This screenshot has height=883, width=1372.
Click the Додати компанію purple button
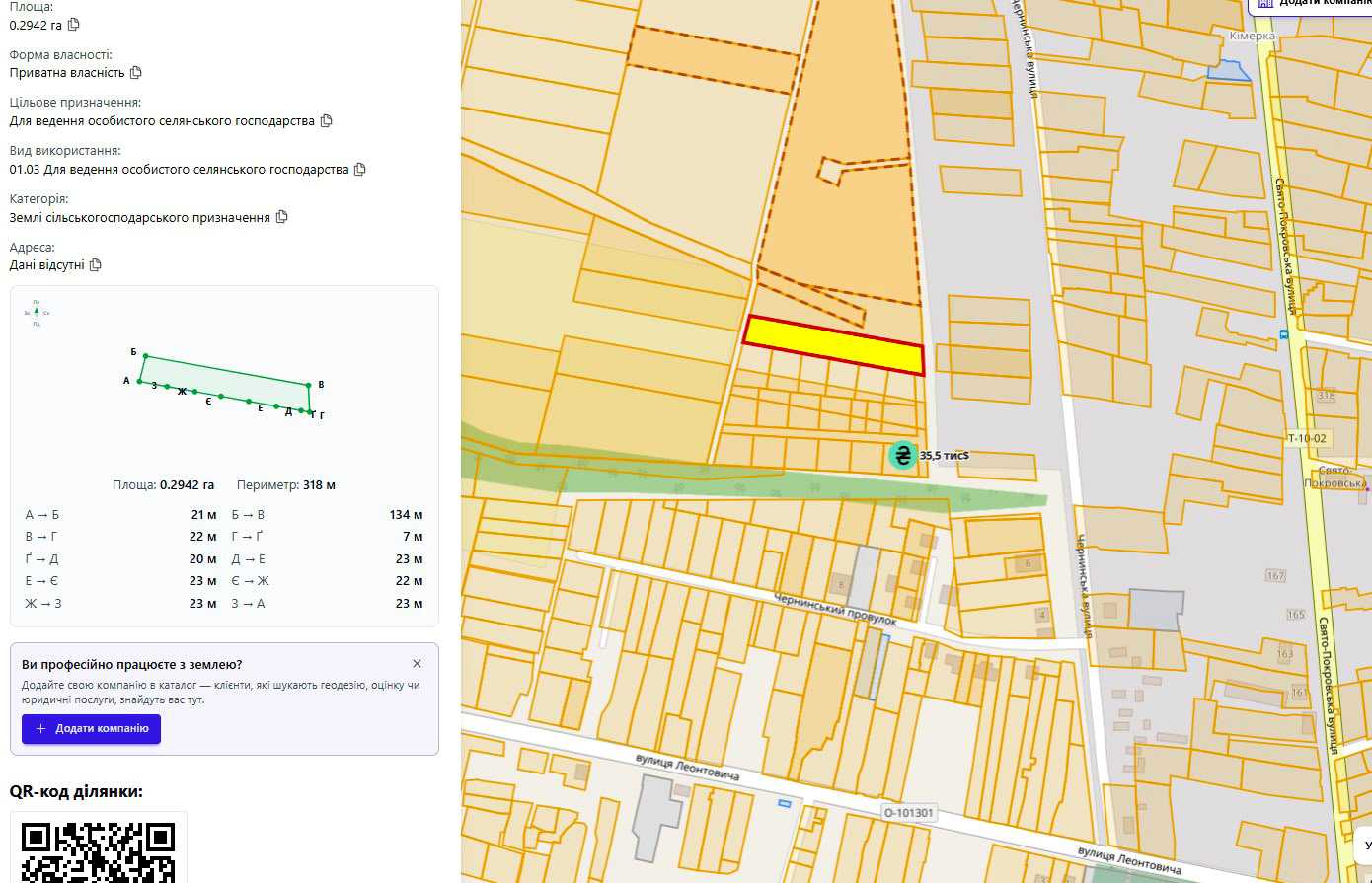(91, 728)
